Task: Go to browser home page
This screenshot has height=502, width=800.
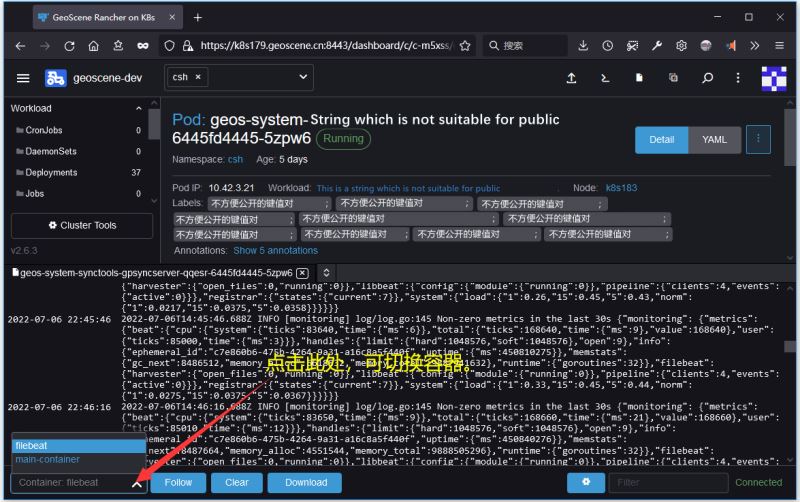Action: point(93,46)
